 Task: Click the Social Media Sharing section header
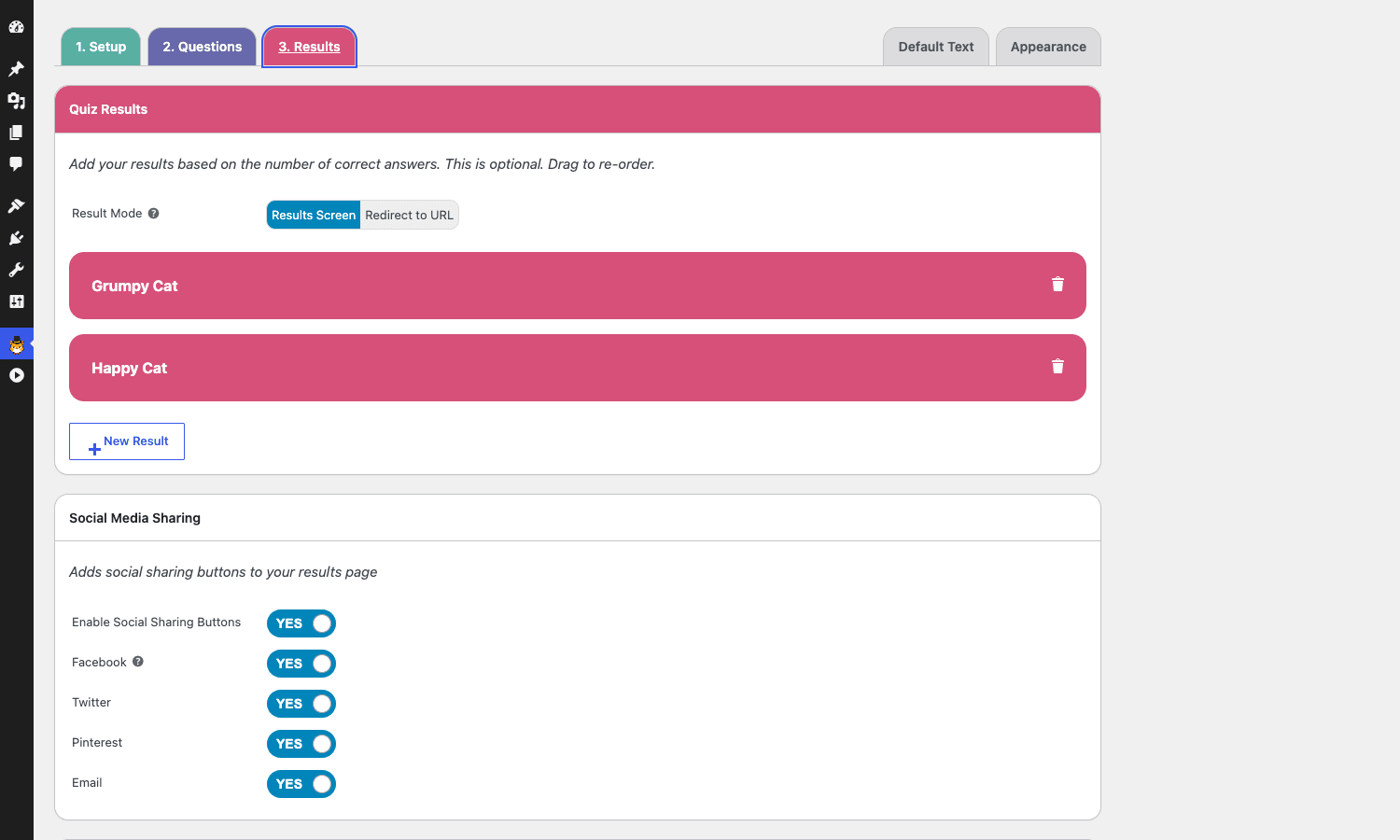click(x=578, y=518)
